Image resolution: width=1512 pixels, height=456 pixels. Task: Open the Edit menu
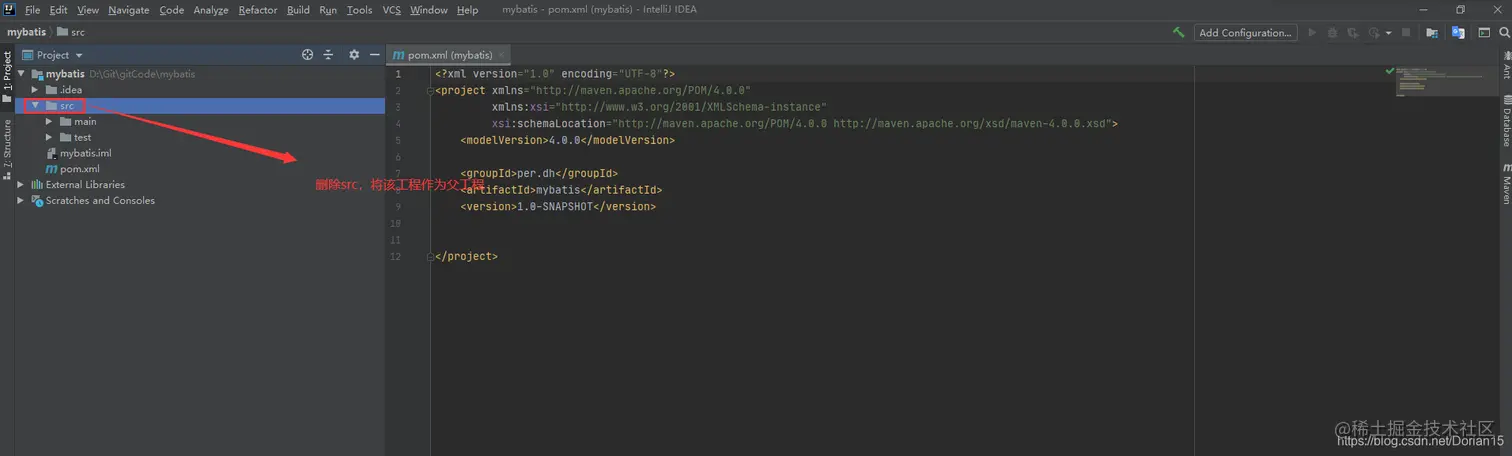58,10
